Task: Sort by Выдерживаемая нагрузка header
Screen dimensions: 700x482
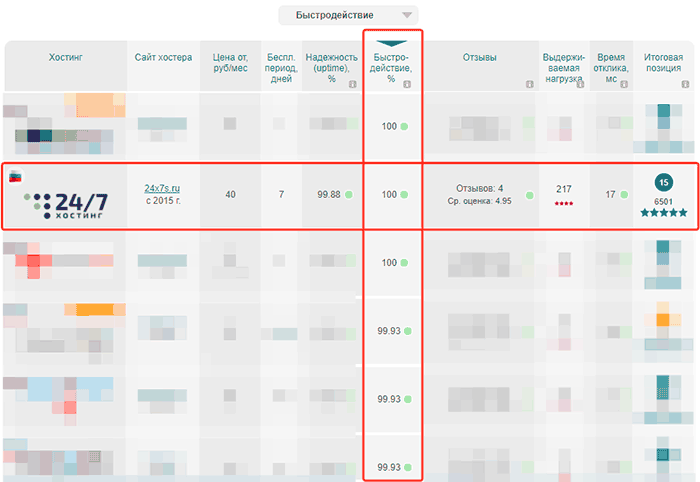Action: pos(563,68)
